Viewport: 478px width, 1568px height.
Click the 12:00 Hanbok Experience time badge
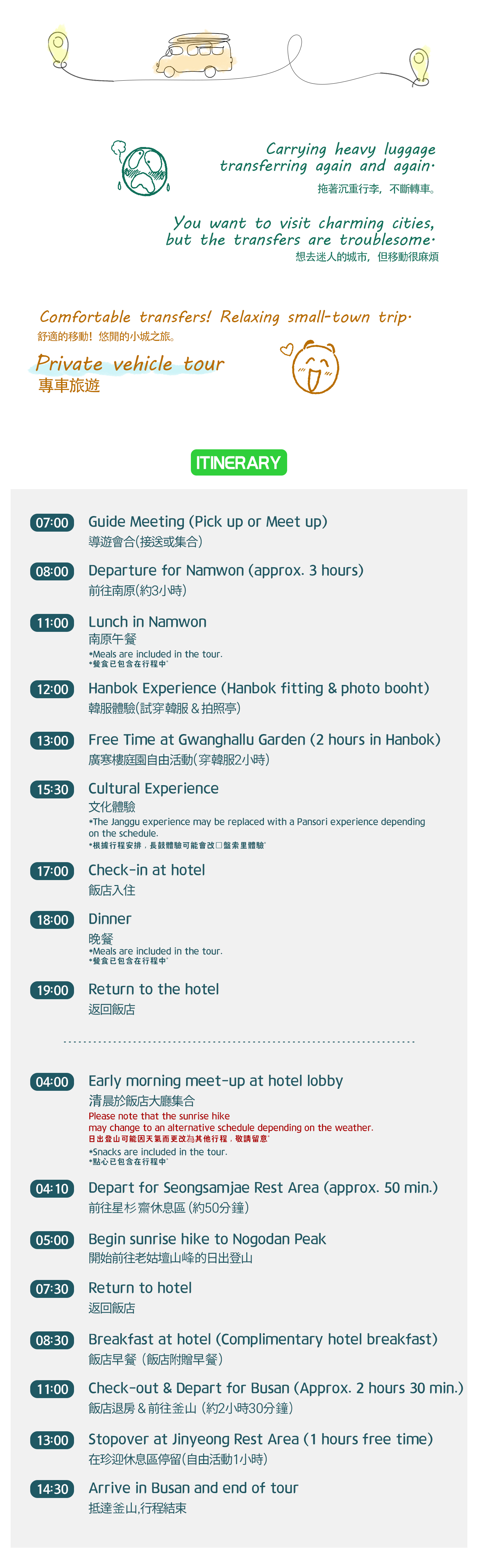pos(52,689)
